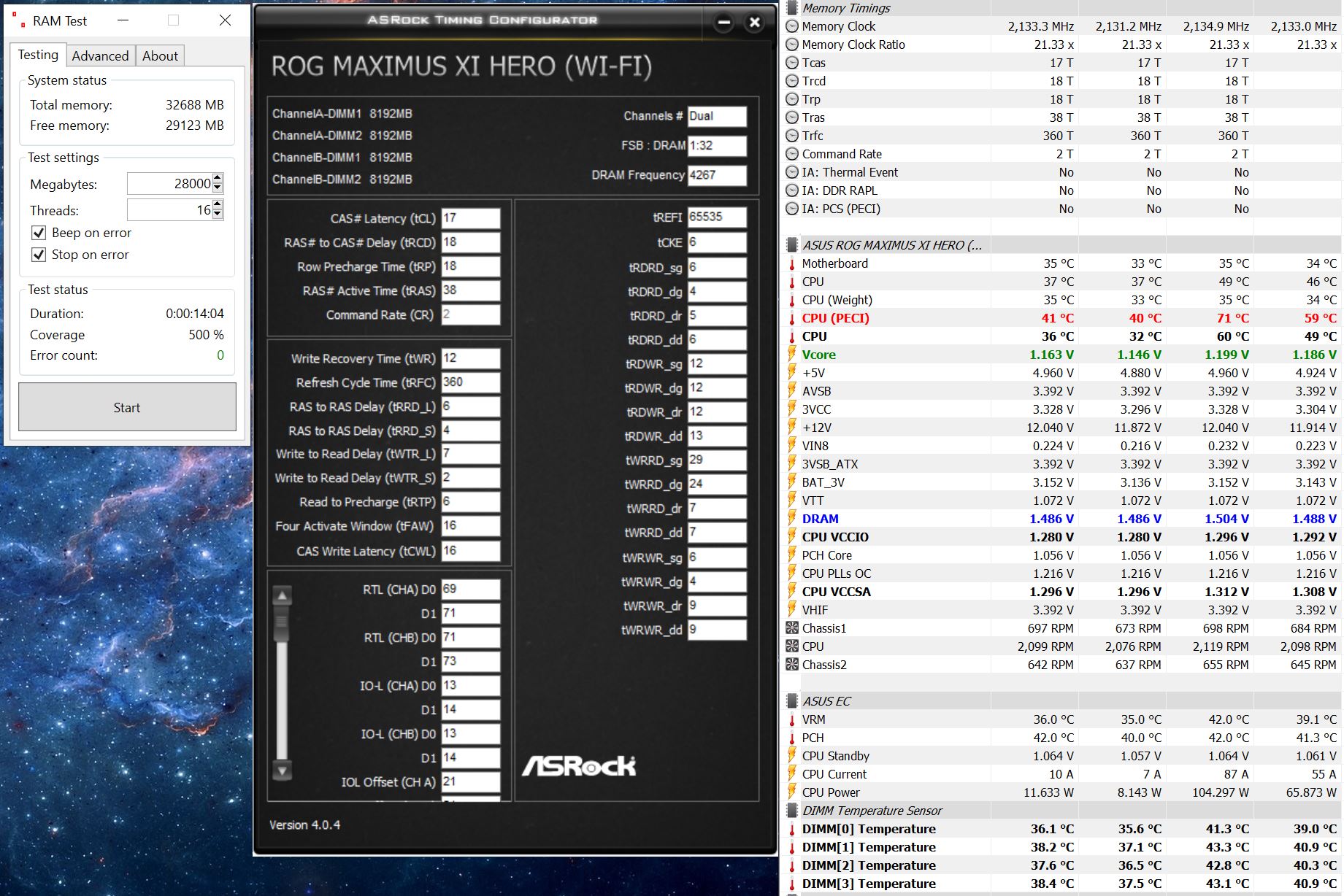This screenshot has height=896, width=1344.
Task: Close the ASRock Timing Configurator window
Action: [755, 23]
